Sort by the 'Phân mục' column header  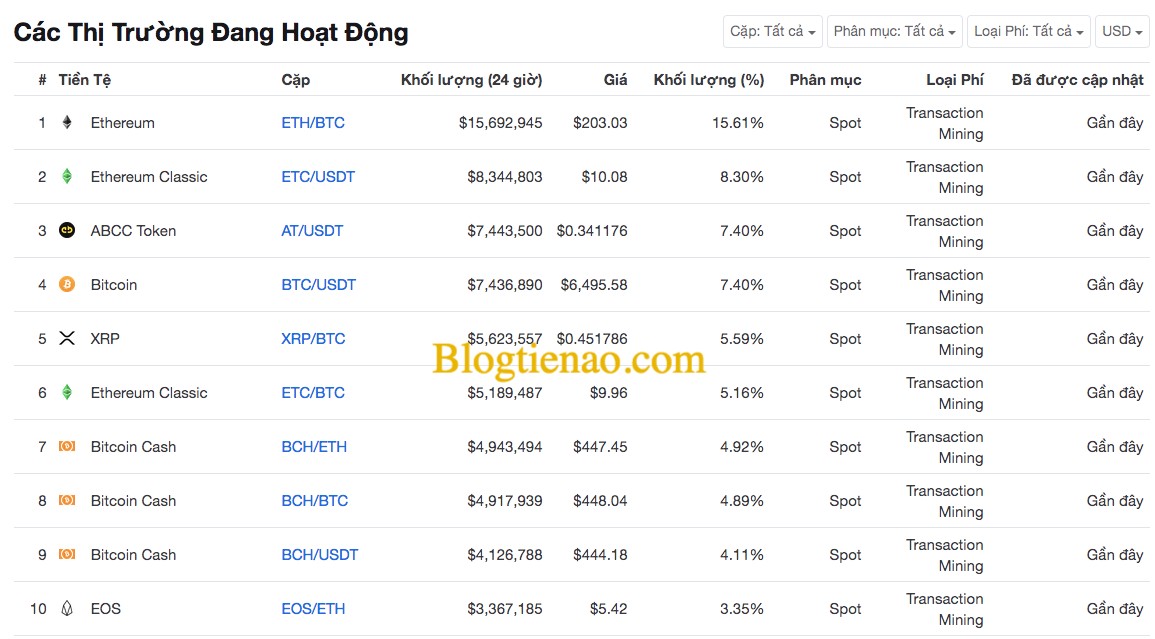tap(825, 80)
